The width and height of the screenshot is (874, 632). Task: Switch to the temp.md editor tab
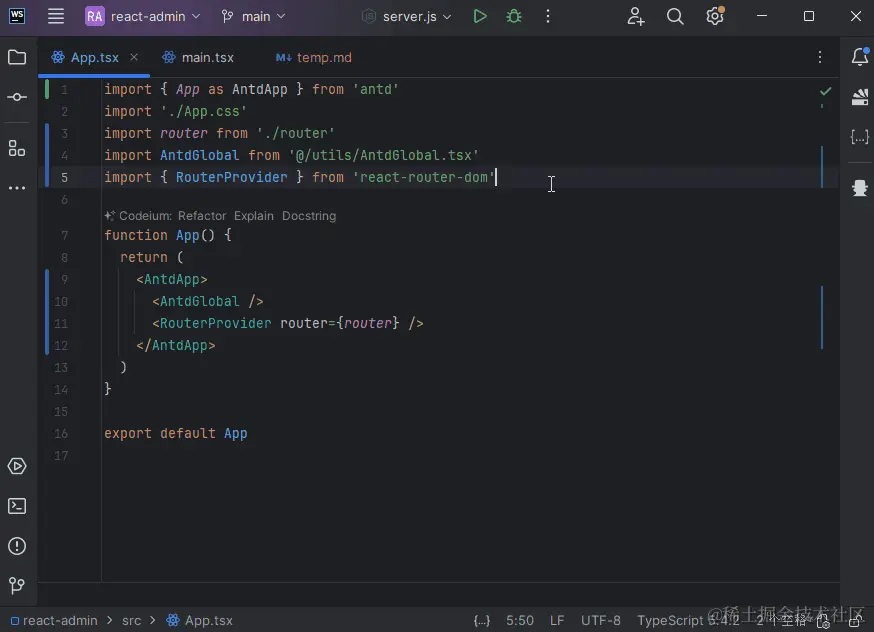[x=314, y=57]
